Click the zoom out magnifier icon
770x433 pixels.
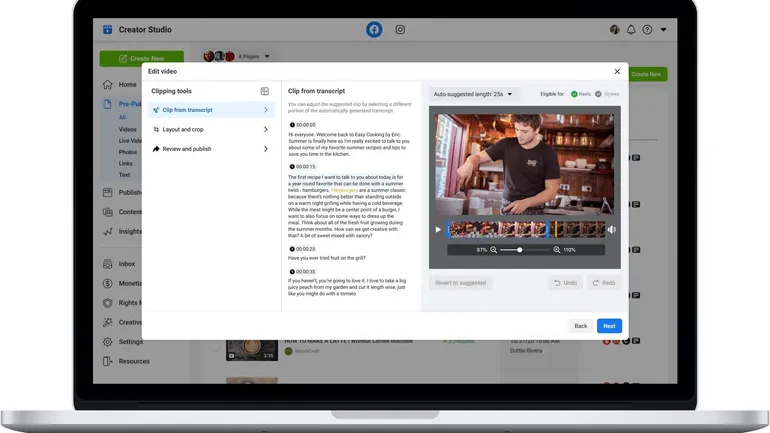[x=494, y=250]
